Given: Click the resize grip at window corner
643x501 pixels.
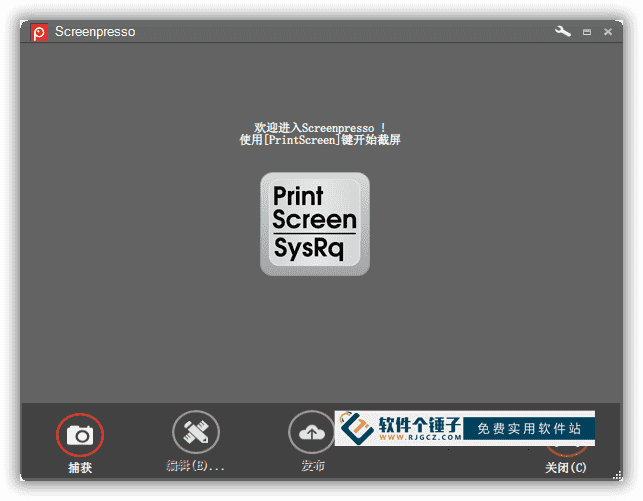Looking at the screenshot, I should point(617,476).
